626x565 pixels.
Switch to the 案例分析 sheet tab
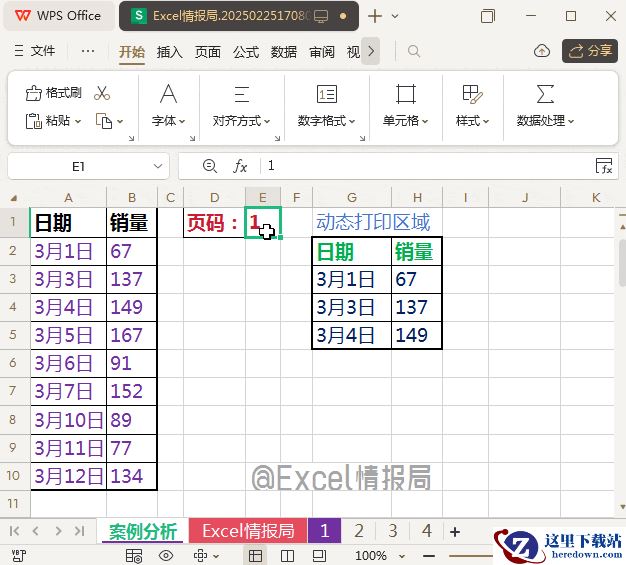[143, 531]
